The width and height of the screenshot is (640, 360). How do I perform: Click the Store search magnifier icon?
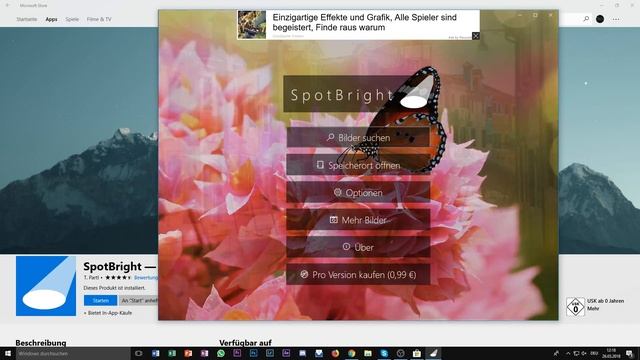tap(586, 19)
